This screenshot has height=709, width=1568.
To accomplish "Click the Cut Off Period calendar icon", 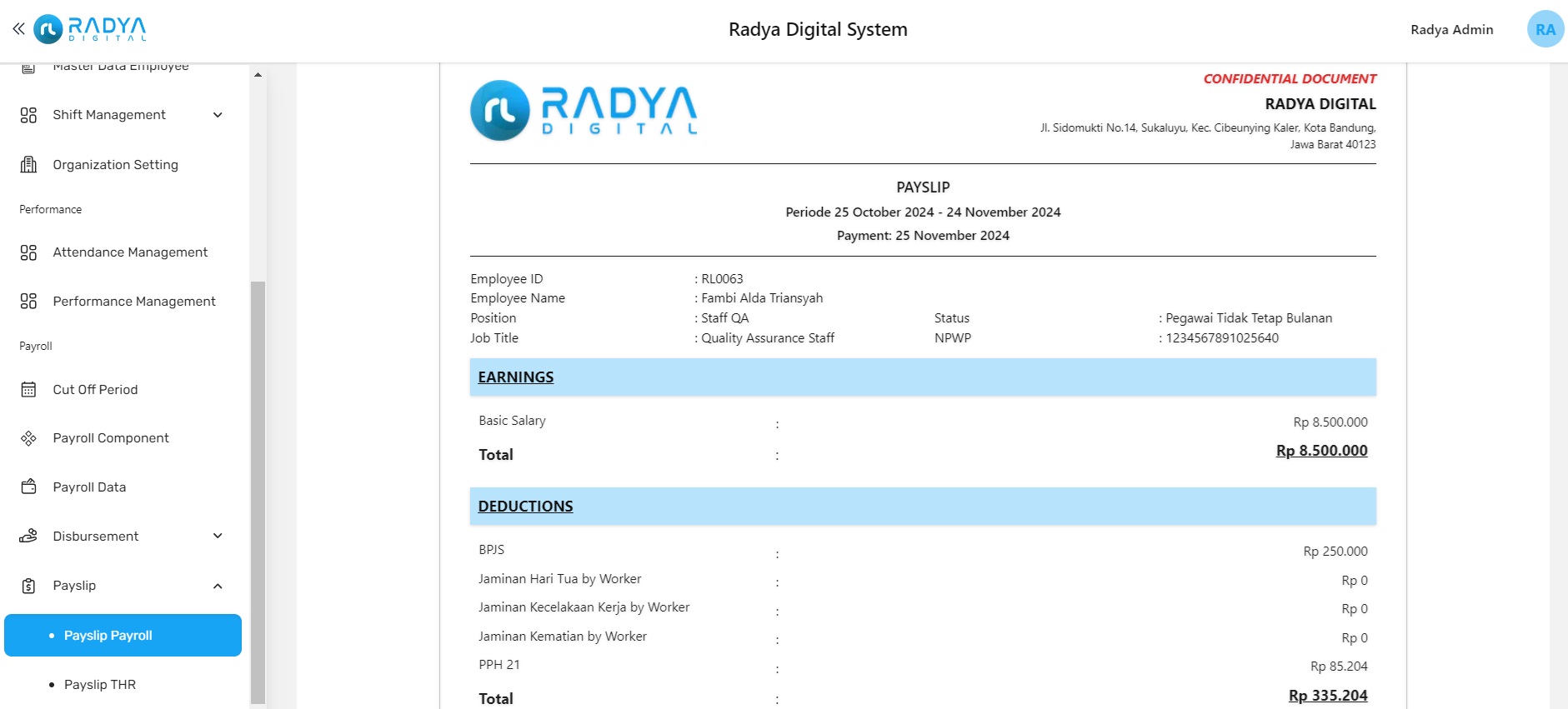I will click(28, 390).
